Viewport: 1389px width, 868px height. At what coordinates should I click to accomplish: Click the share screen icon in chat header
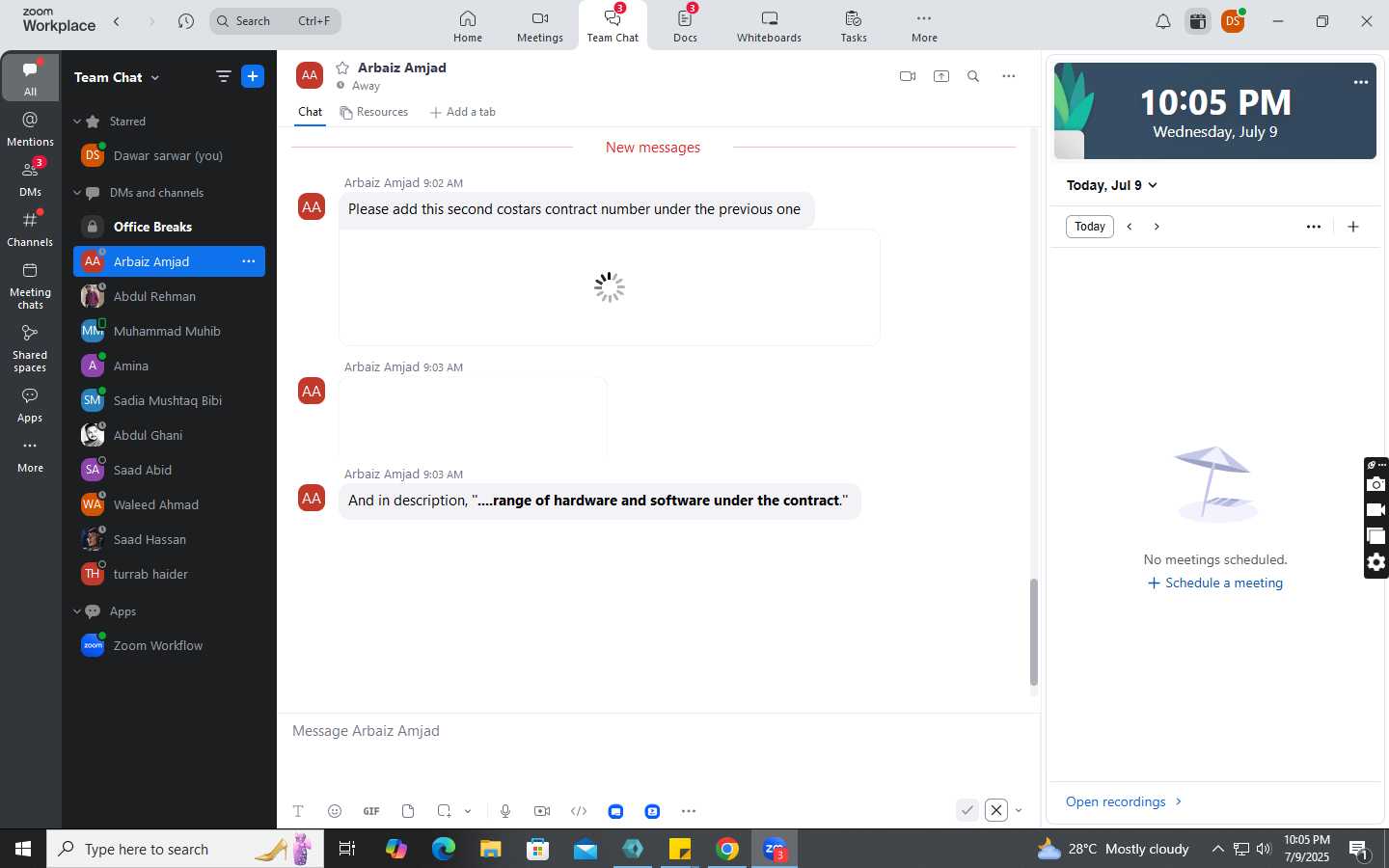coord(941,76)
